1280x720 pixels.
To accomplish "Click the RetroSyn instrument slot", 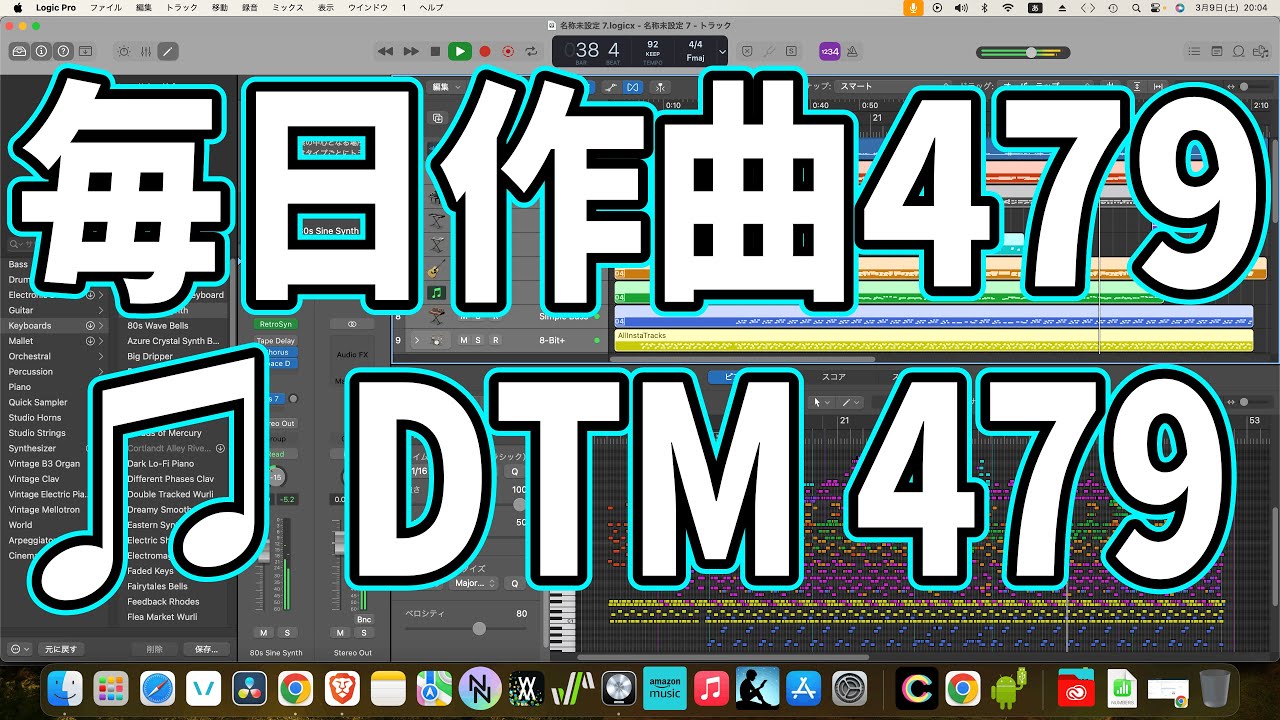I will 276,324.
